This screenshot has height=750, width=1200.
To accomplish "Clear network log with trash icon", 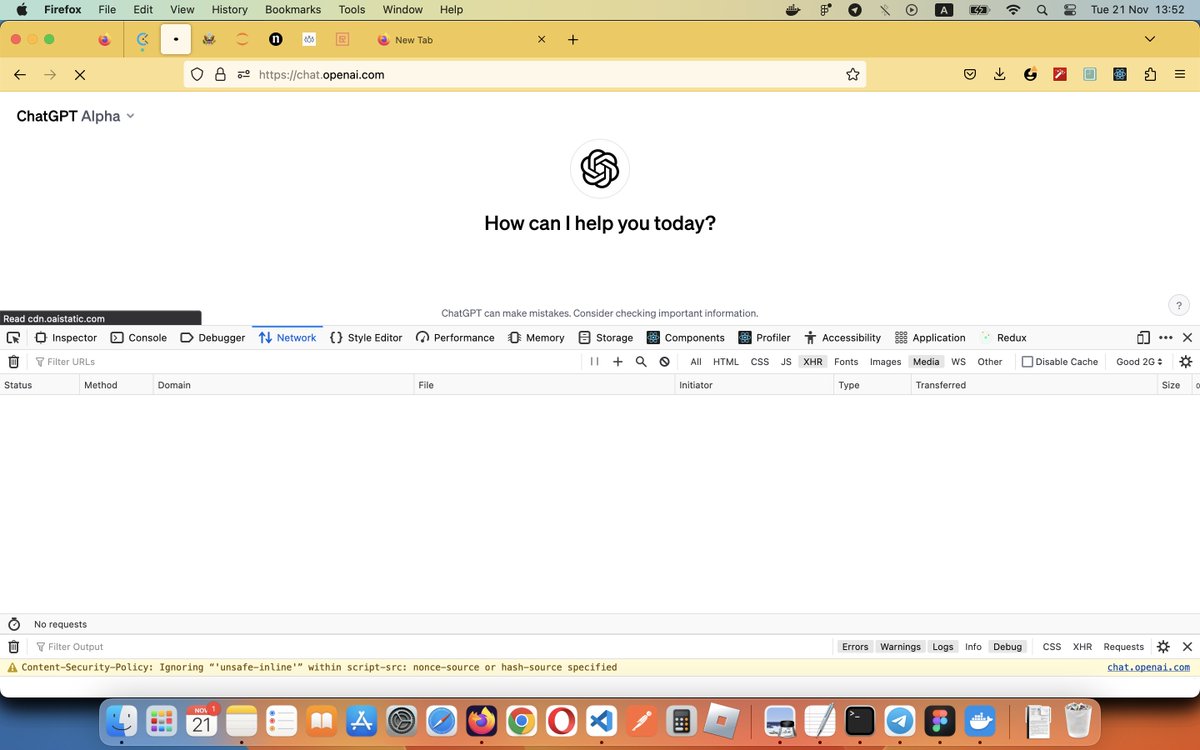I will (14, 362).
